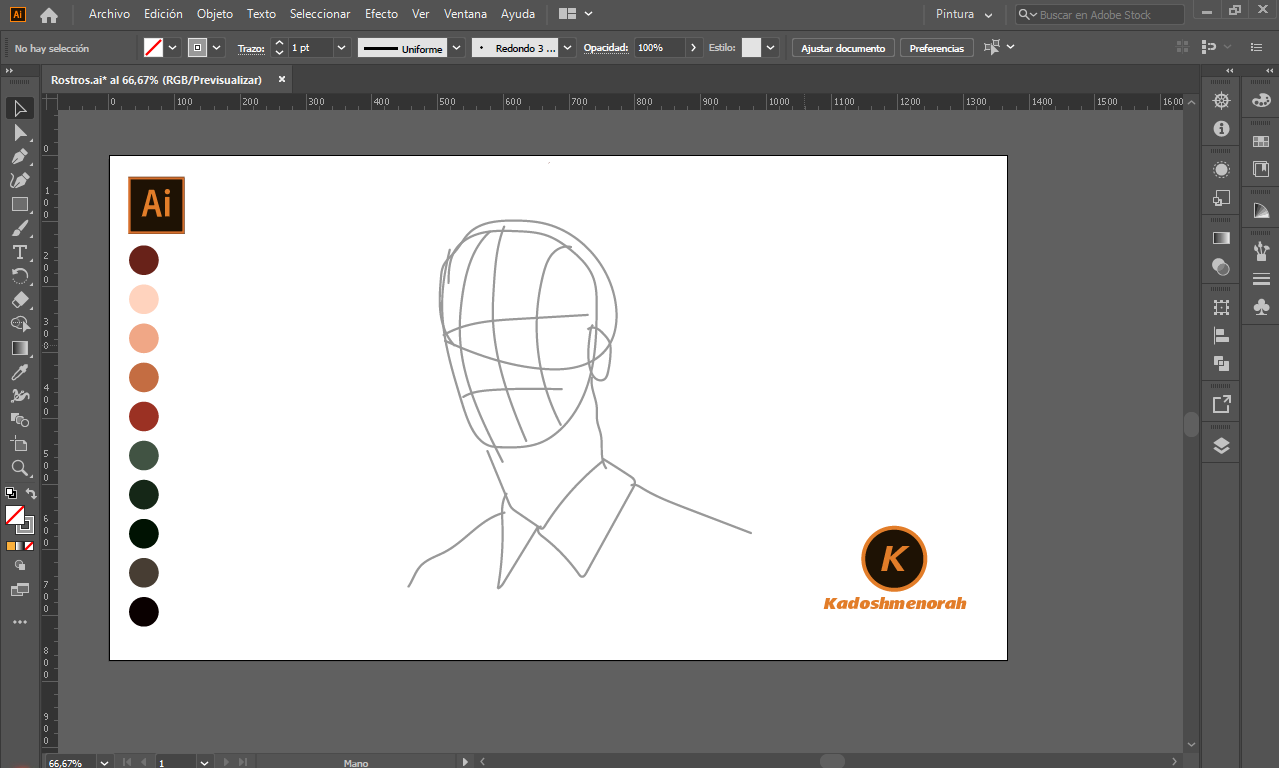This screenshot has width=1279, height=768.
Task: Pick the Eyedropper tool
Action: tap(20, 372)
